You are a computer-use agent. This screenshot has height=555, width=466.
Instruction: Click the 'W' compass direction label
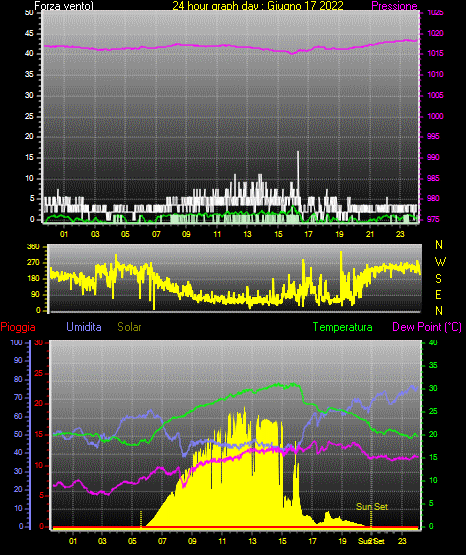point(440,262)
